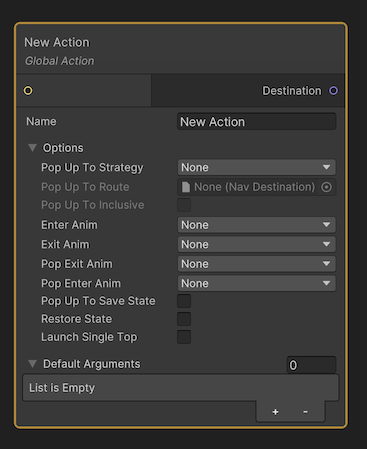Click the Name field label
The height and width of the screenshot is (449, 367).
41,121
